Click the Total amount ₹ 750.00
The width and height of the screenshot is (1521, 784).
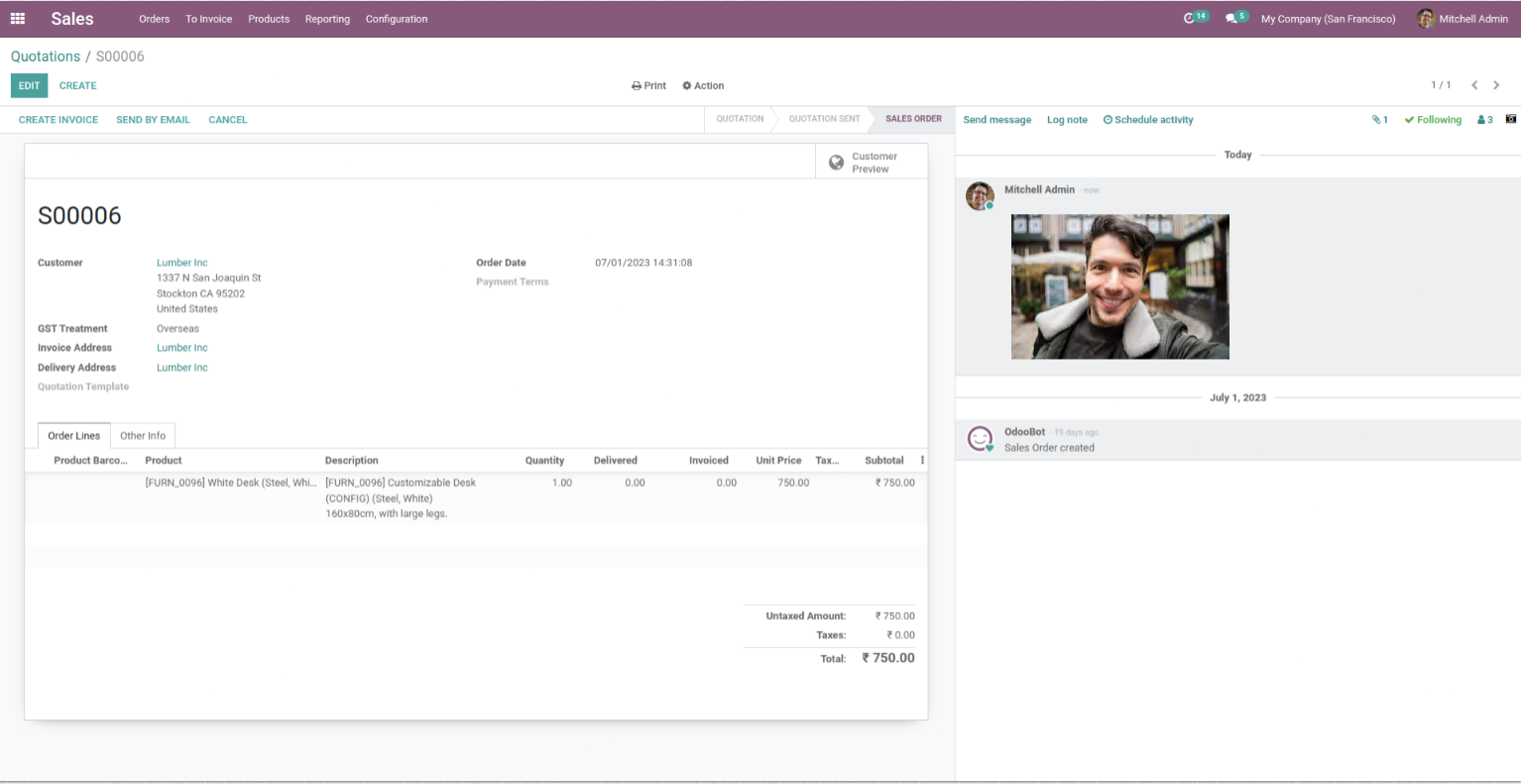coord(888,658)
